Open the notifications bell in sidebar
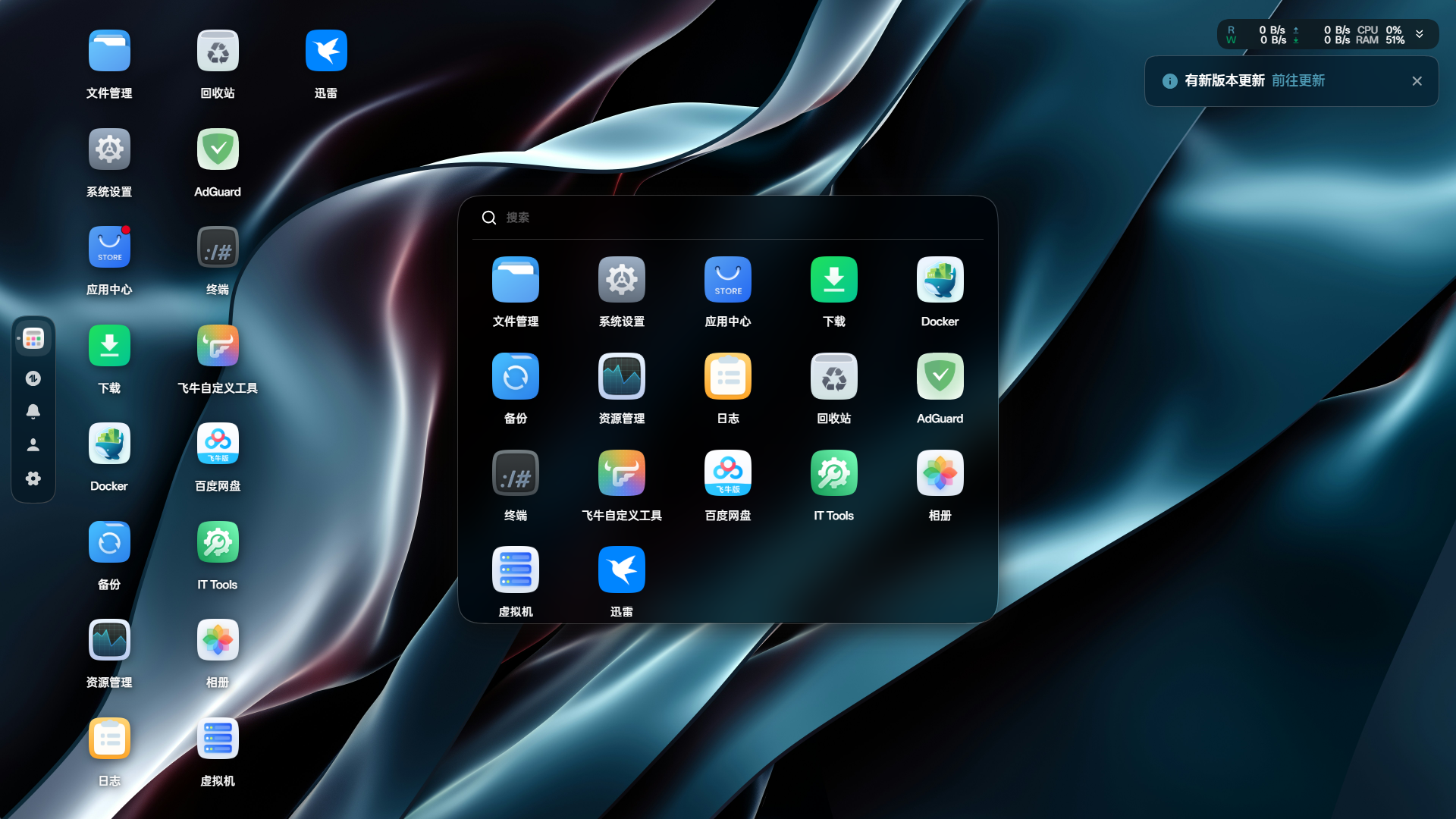 pos(33,412)
